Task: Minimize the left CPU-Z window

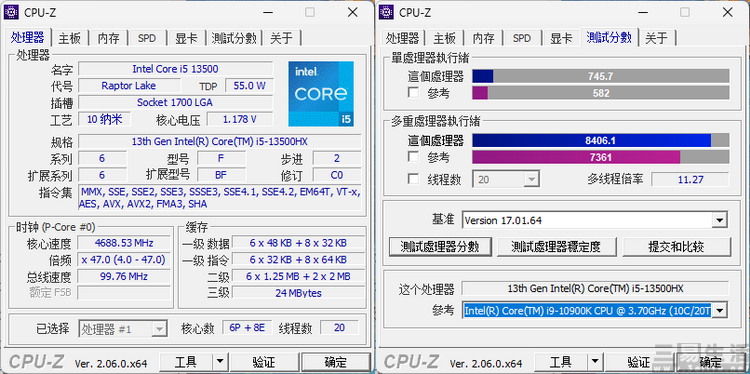Action: point(267,12)
